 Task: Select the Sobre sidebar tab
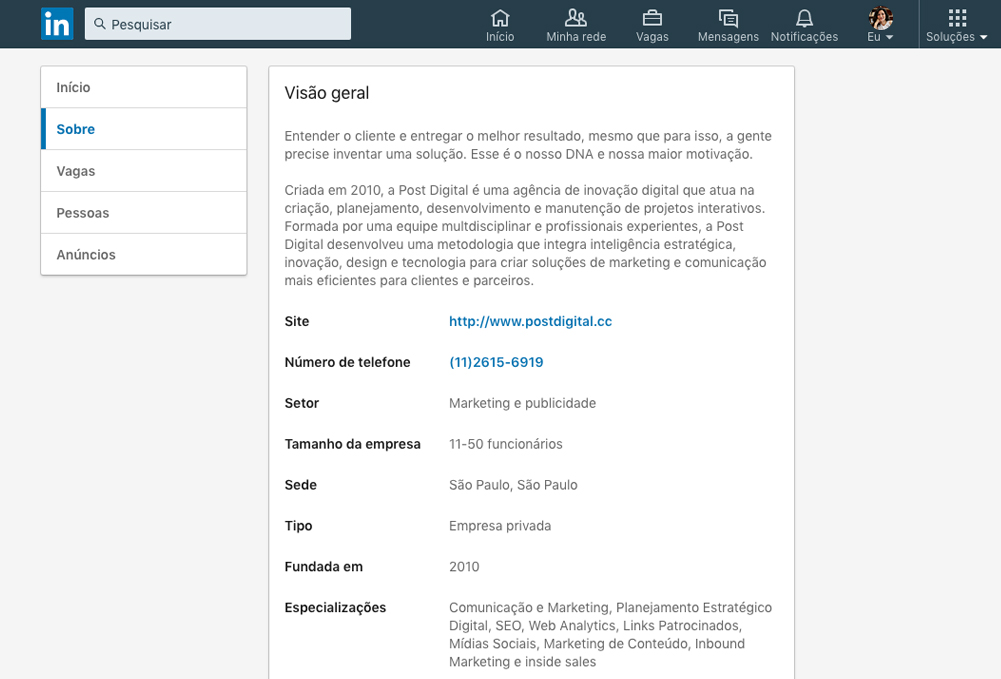coord(144,129)
